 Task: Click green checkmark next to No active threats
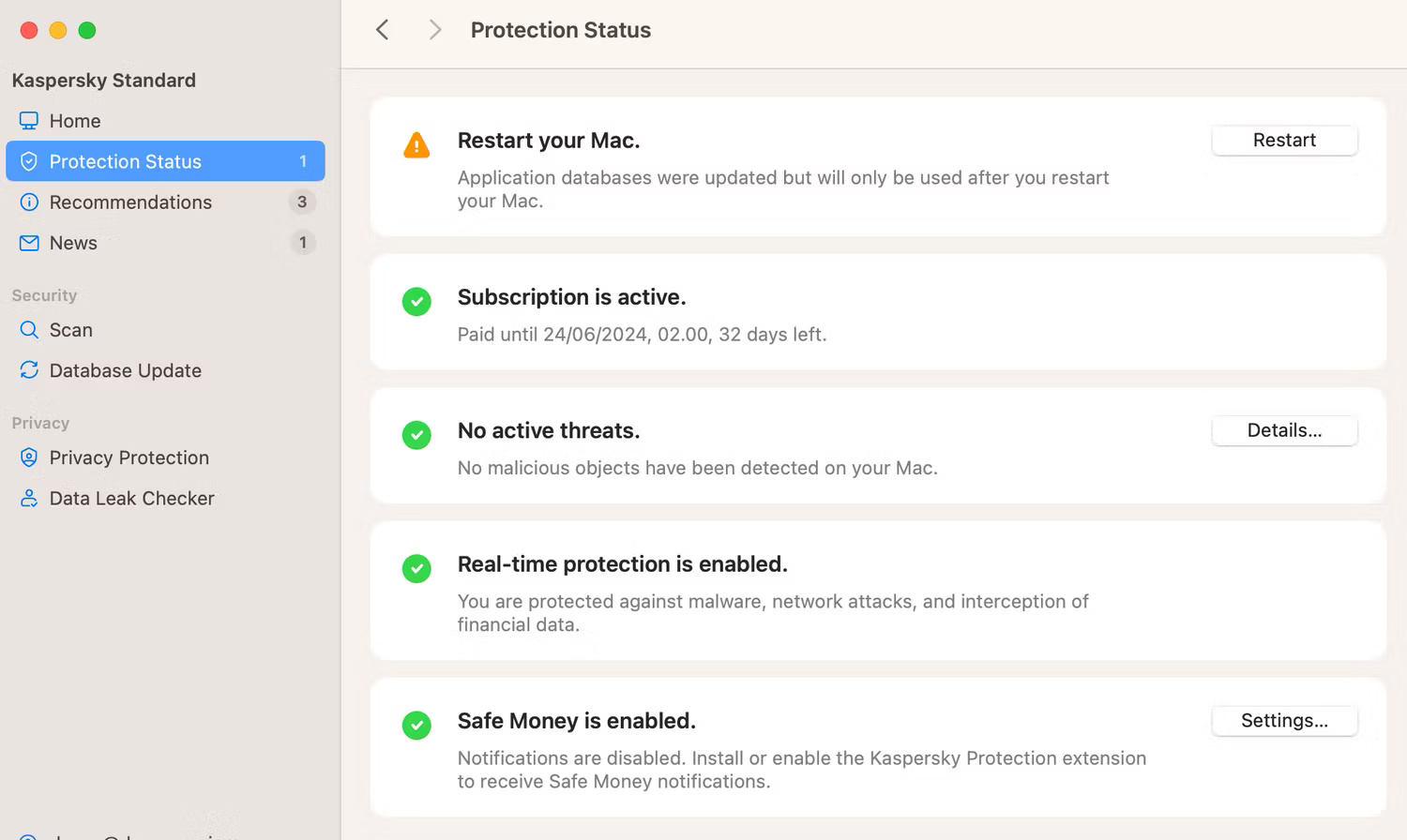pos(416,435)
